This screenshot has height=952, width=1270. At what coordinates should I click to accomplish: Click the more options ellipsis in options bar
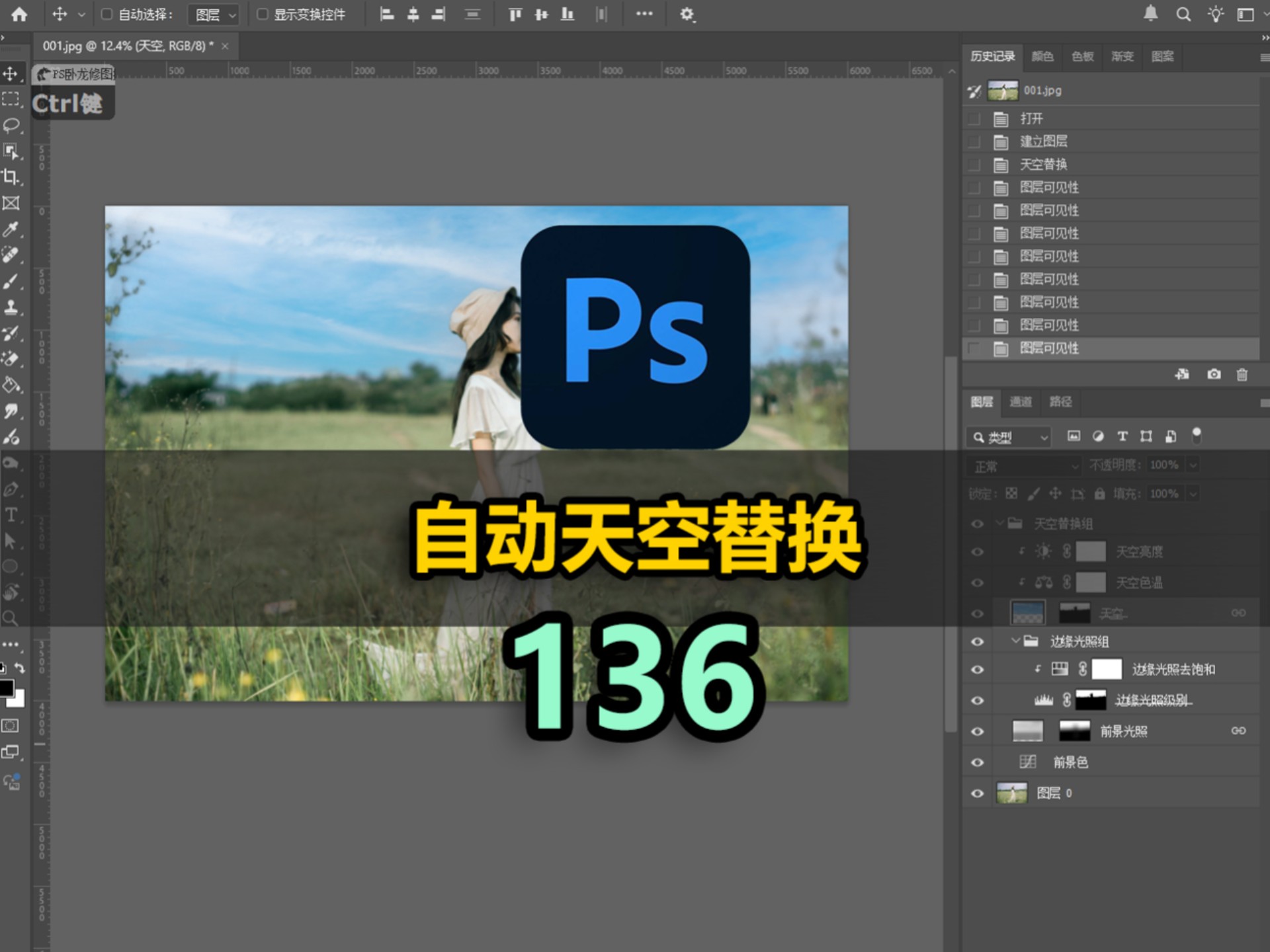coord(644,13)
